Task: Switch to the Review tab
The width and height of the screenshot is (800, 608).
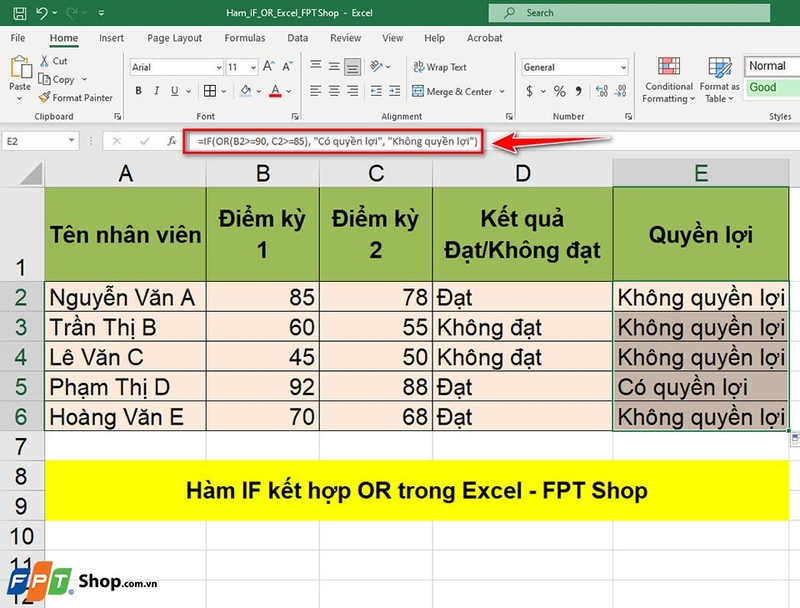Action: pyautogui.click(x=345, y=38)
